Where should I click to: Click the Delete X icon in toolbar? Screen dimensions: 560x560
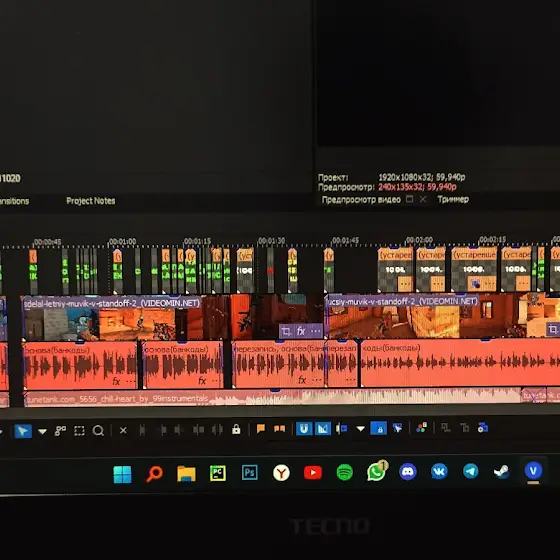(x=123, y=430)
